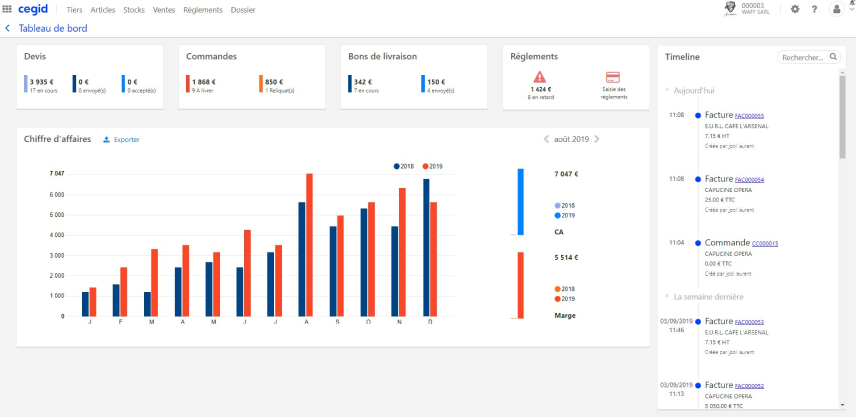Go to next month after août 2019
This screenshot has height=417, width=856.
click(x=597, y=139)
